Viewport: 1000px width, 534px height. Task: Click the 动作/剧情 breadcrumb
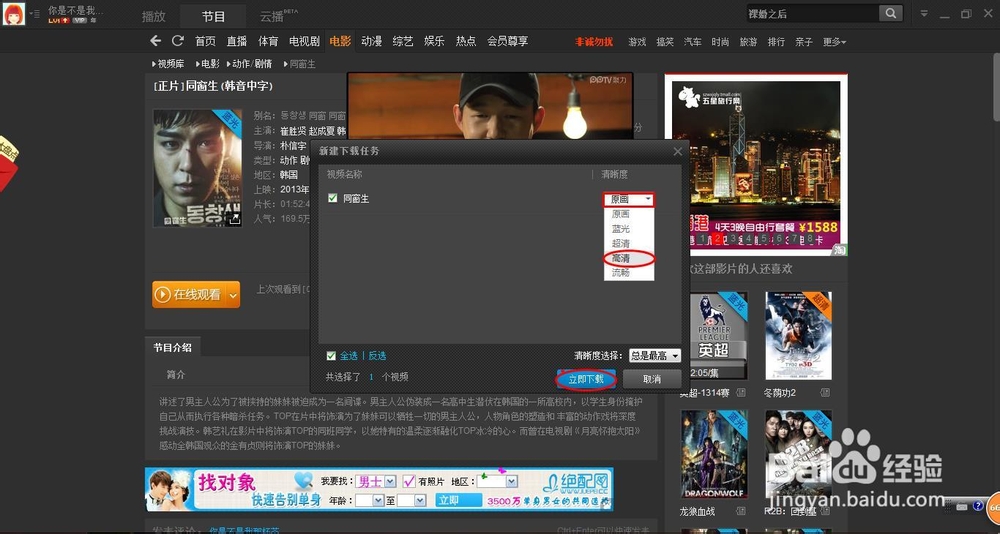(x=252, y=64)
